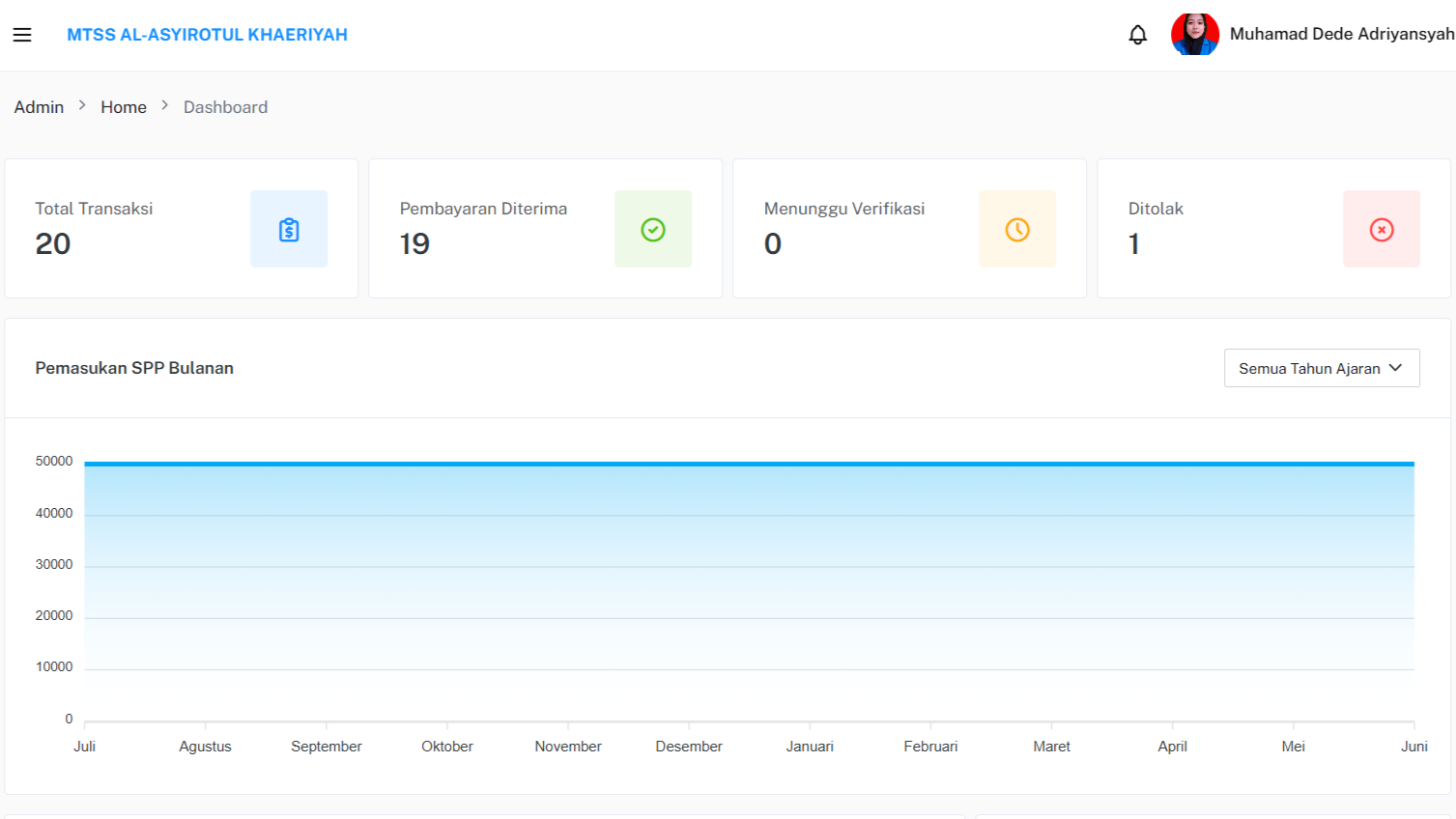
Task: Click the Maret label on chart axis
Action: [x=1052, y=747]
